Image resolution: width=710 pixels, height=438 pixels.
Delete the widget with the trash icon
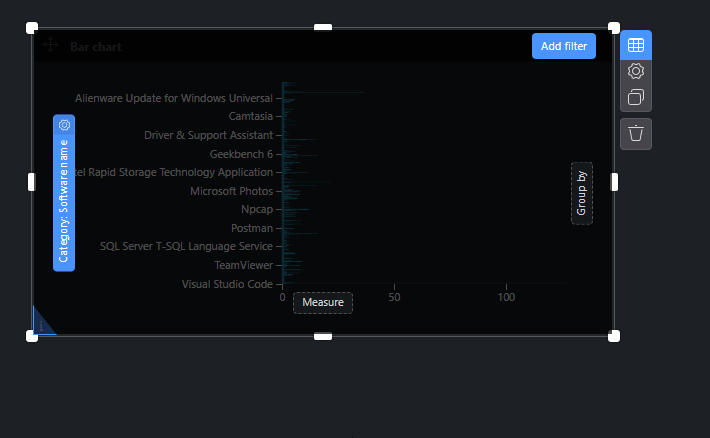tap(636, 134)
